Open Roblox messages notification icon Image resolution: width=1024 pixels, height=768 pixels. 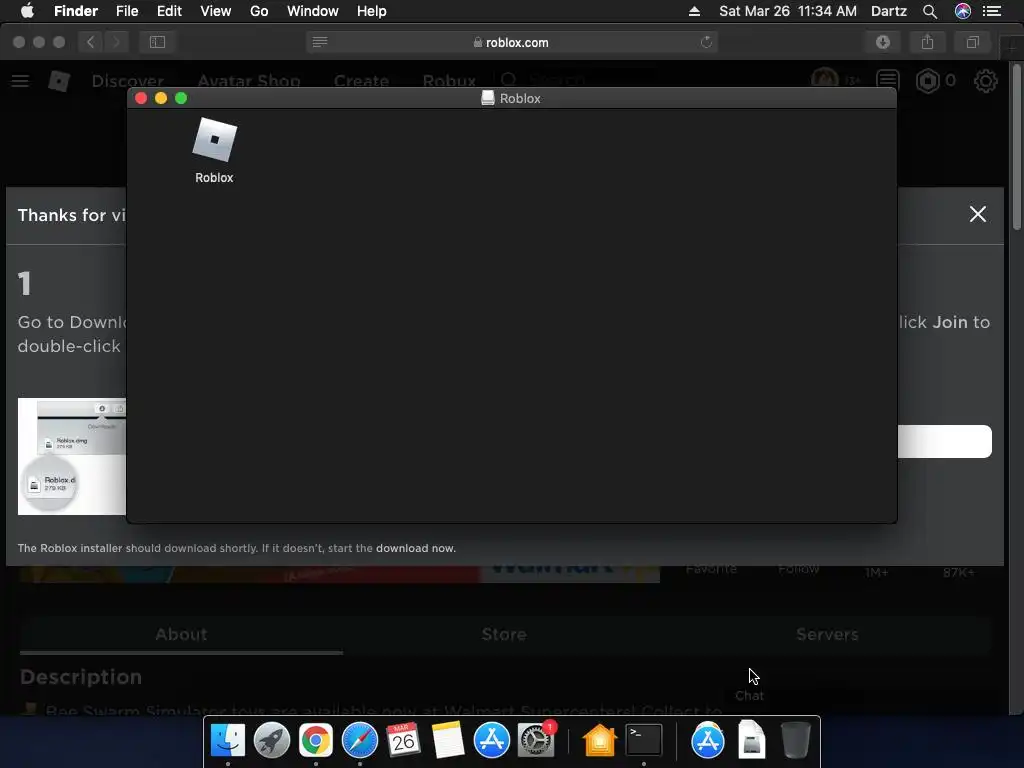click(888, 80)
